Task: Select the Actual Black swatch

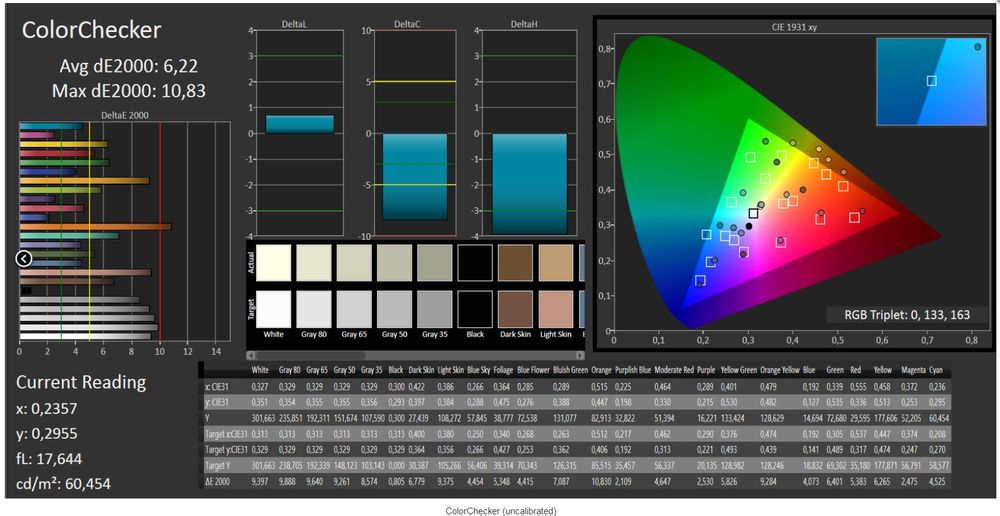Action: coord(475,263)
